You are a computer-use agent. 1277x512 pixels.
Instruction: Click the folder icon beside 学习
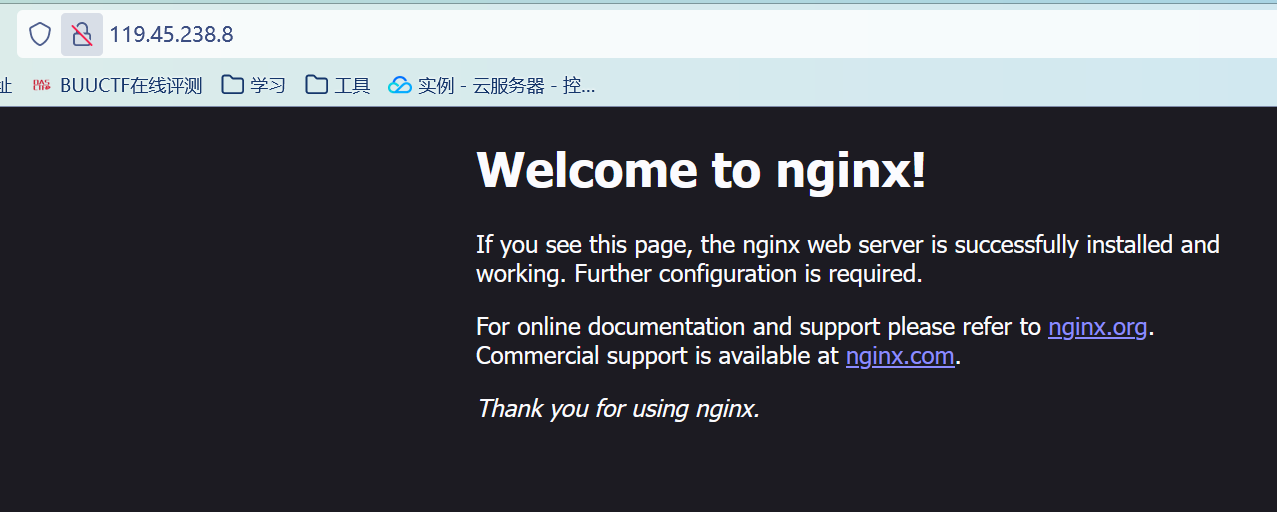point(233,85)
